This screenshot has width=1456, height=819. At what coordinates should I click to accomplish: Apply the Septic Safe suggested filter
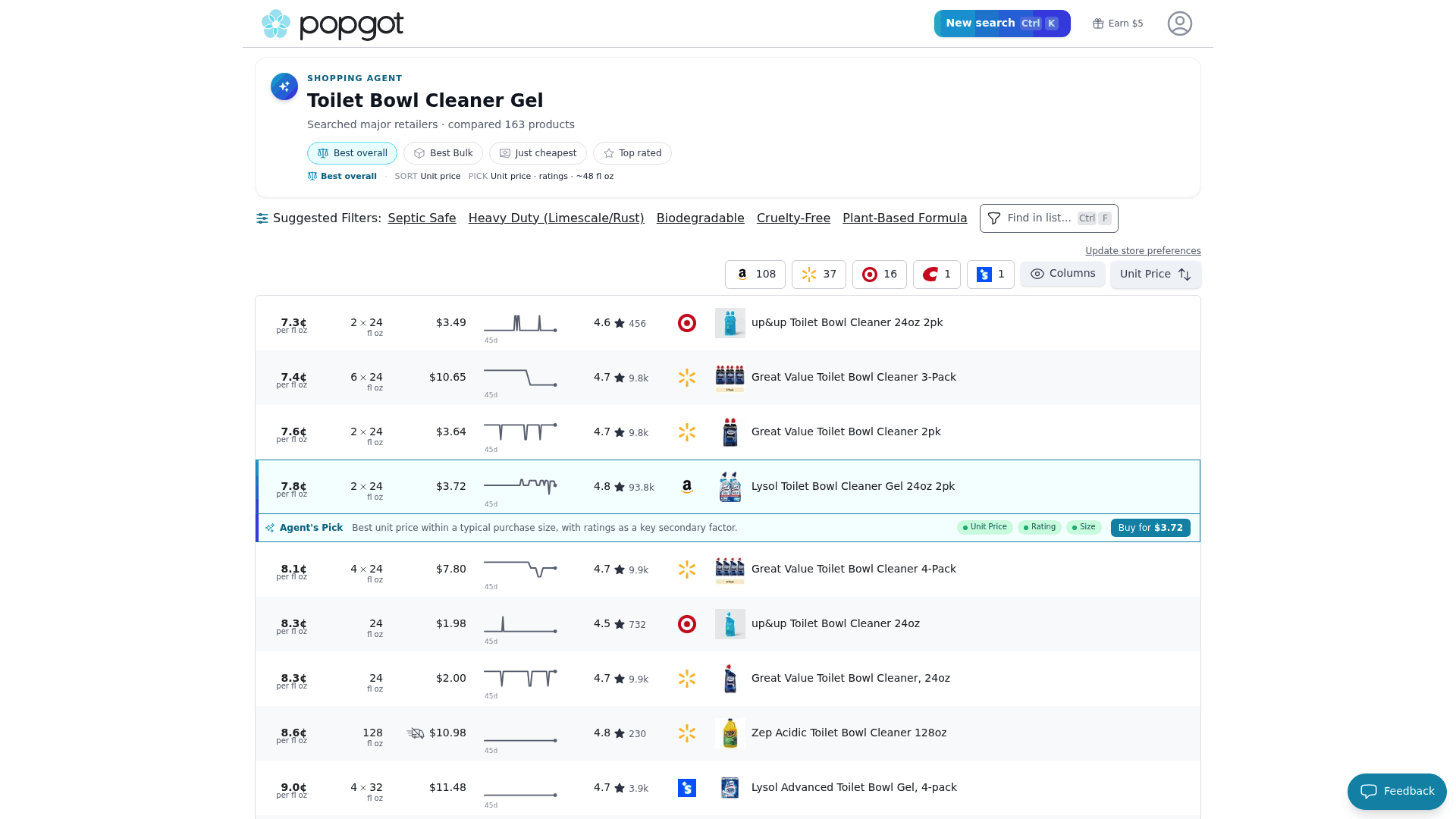coord(422,218)
